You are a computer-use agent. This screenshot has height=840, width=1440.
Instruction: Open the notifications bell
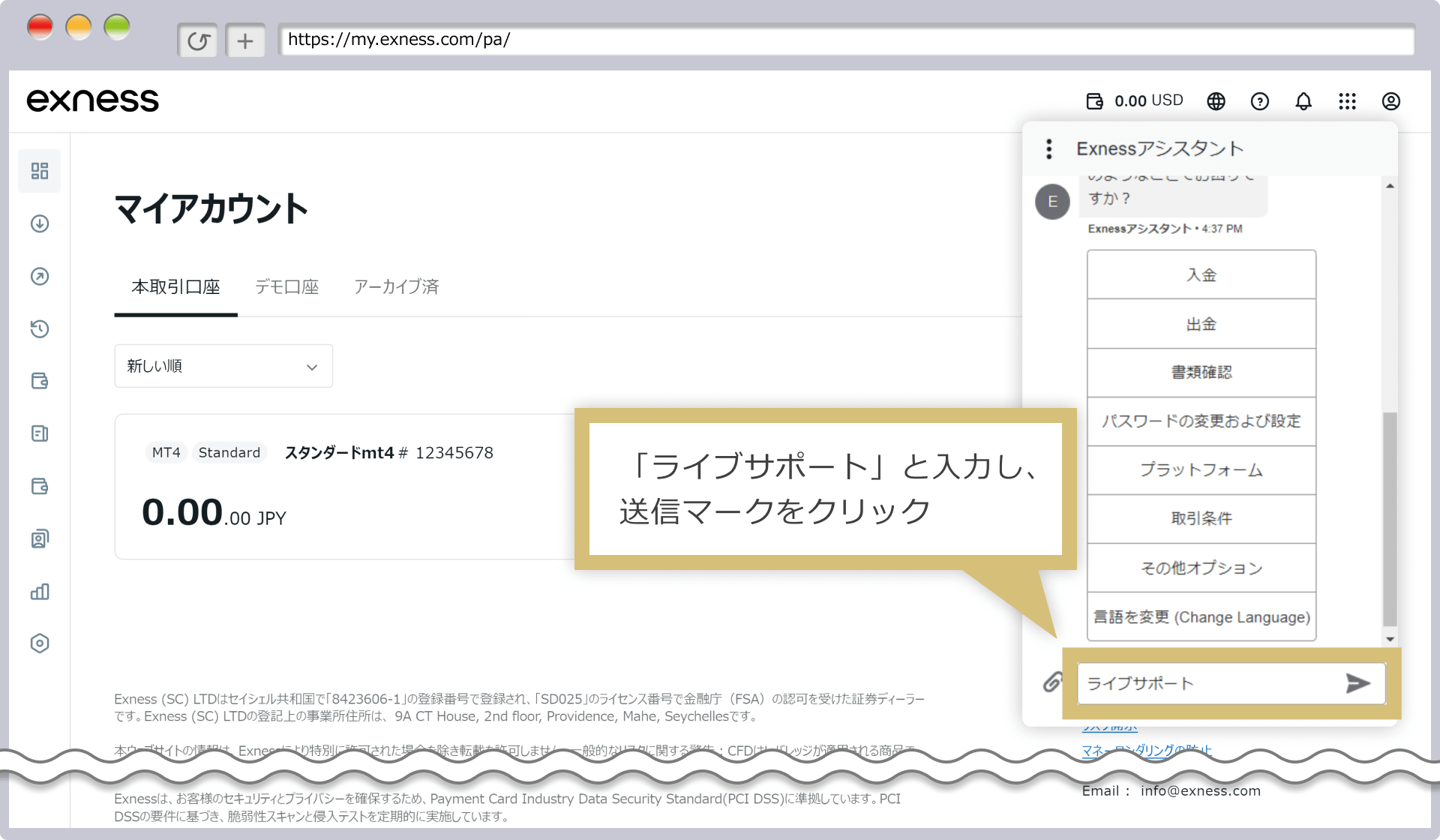pyautogui.click(x=1303, y=101)
